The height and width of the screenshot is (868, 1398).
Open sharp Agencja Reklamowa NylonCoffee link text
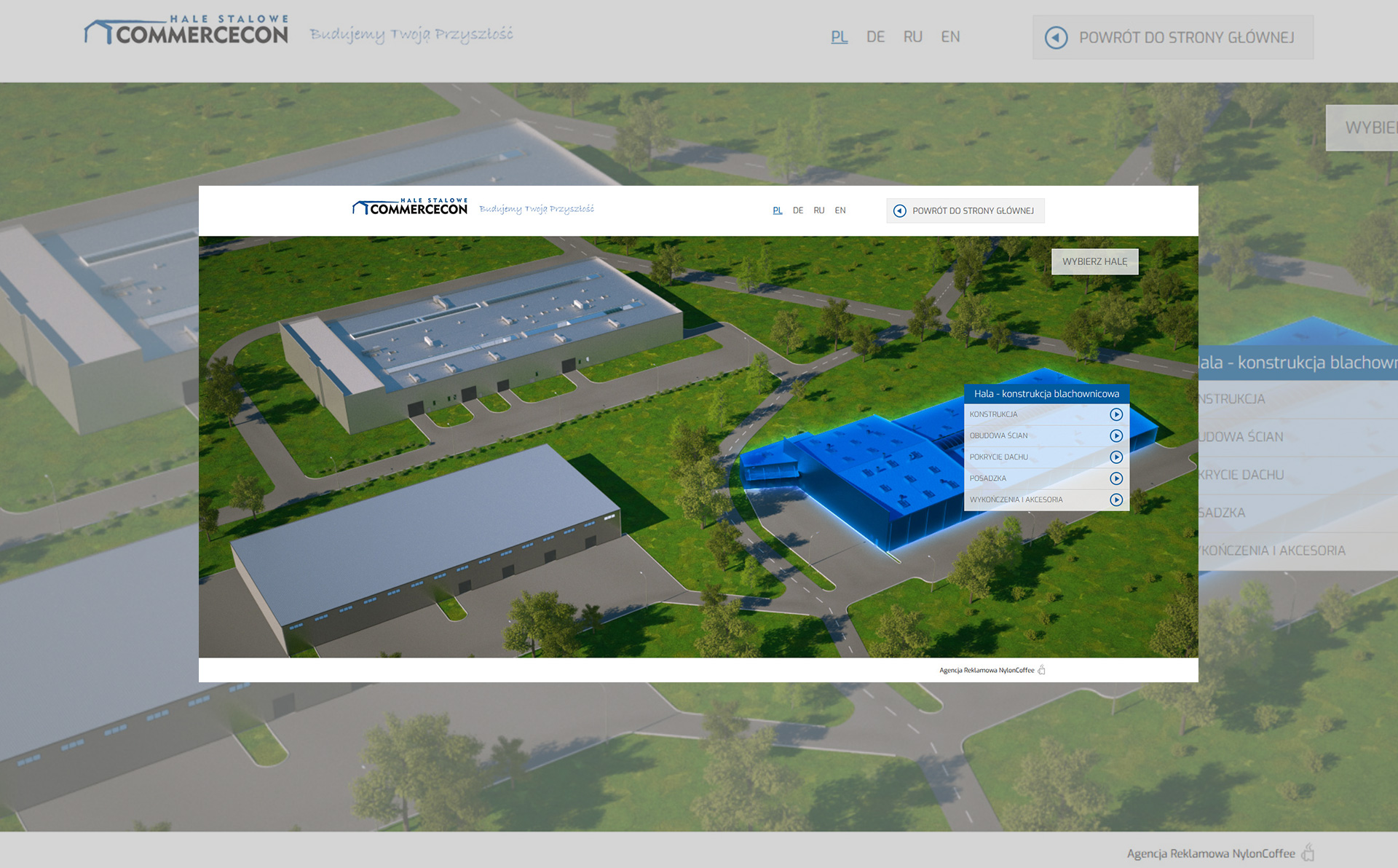987,670
